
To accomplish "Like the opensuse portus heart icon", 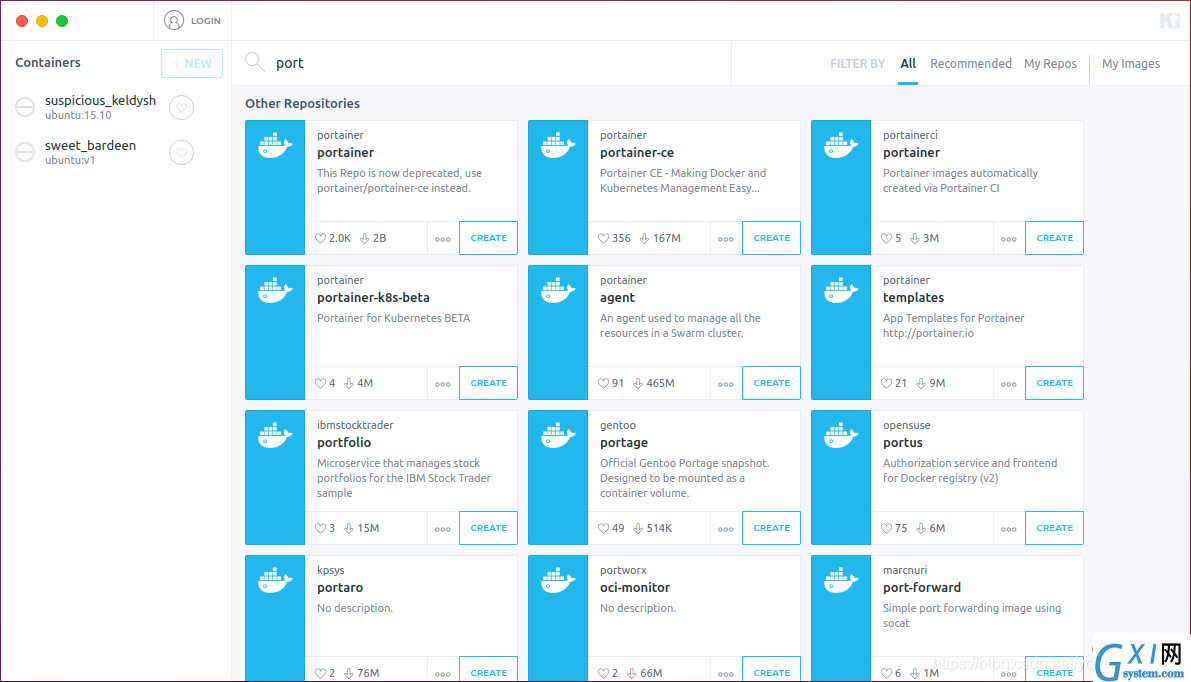I will [886, 529].
